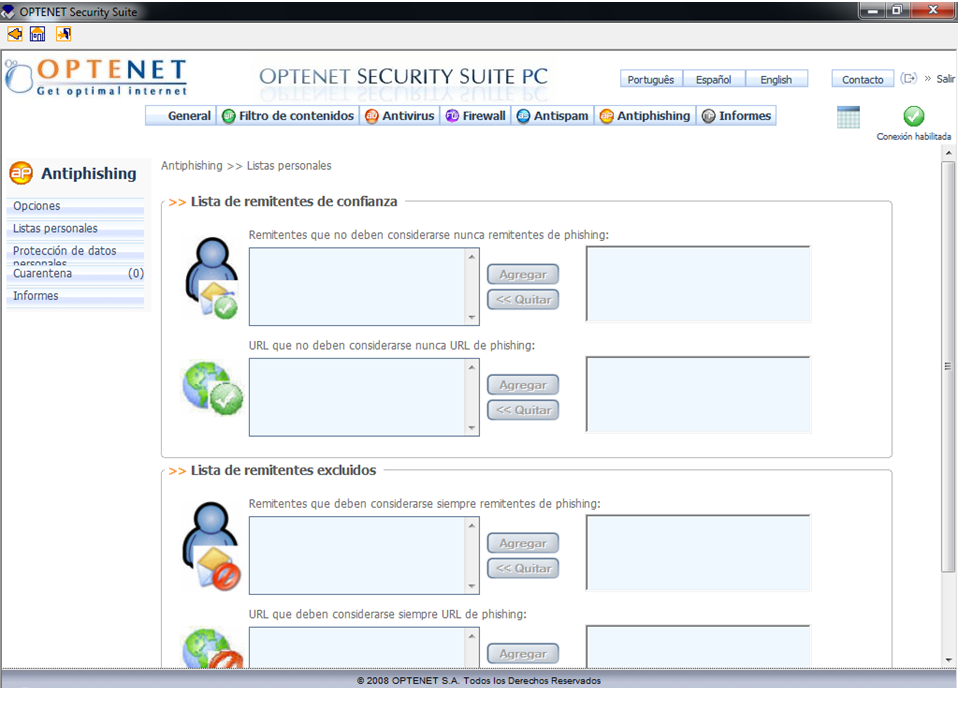This screenshot has height=720, width=960.
Task: Click the trusted senders user icon
Action: click(x=211, y=278)
